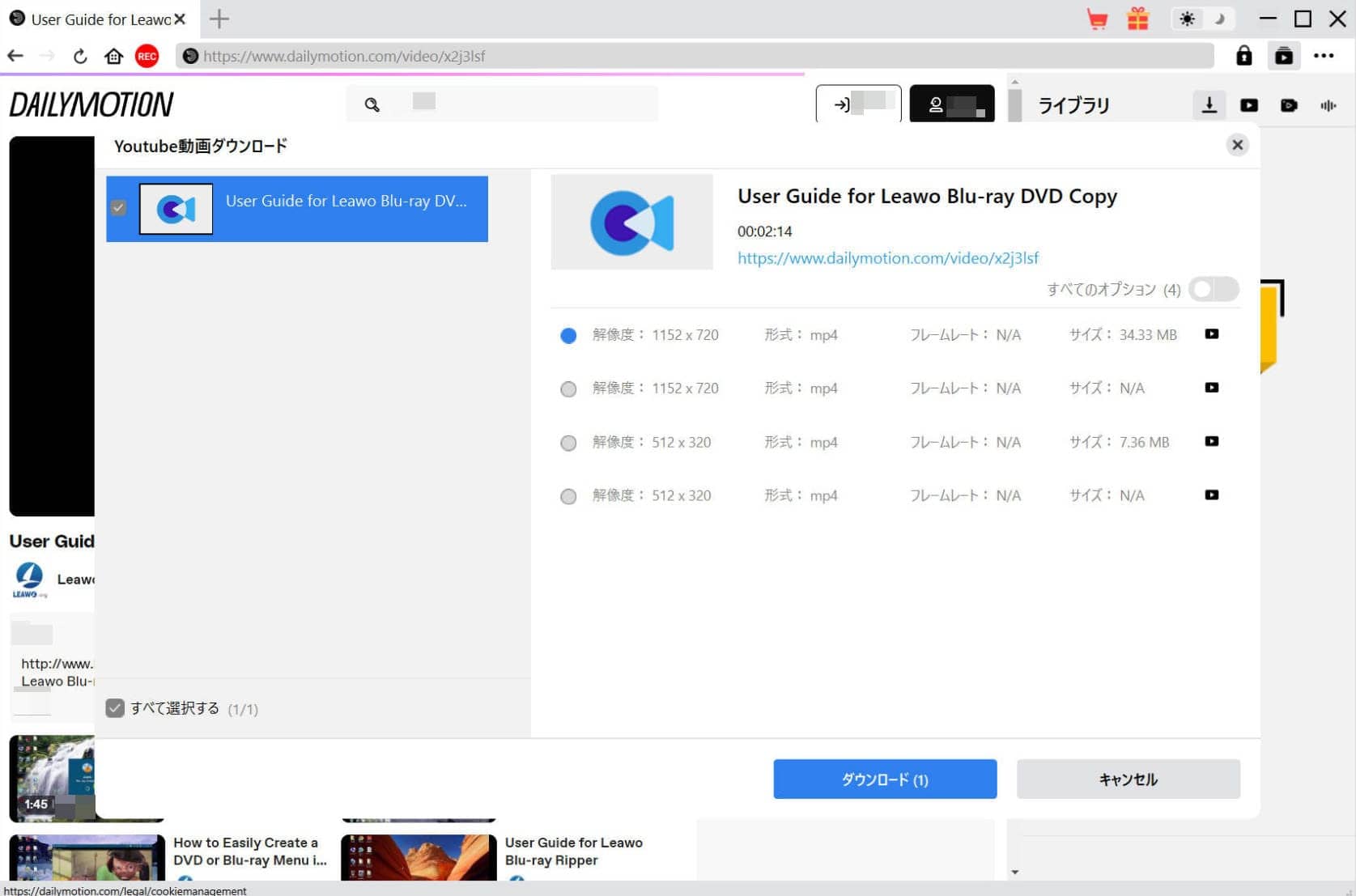Open the dailymotion video URL link
Image resolution: width=1356 pixels, height=896 pixels.
(x=887, y=257)
